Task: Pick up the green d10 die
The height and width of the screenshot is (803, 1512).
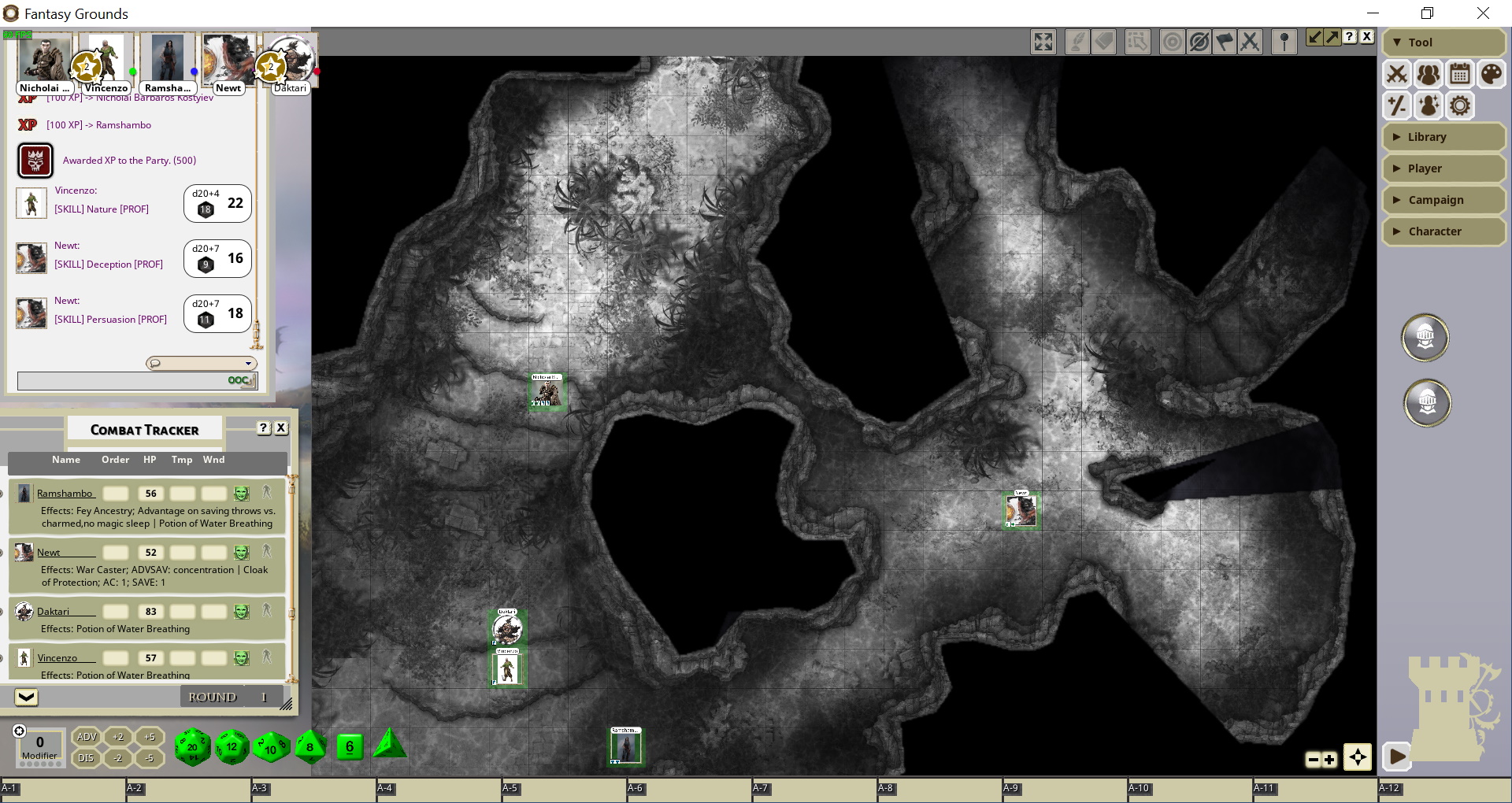Action: click(271, 748)
